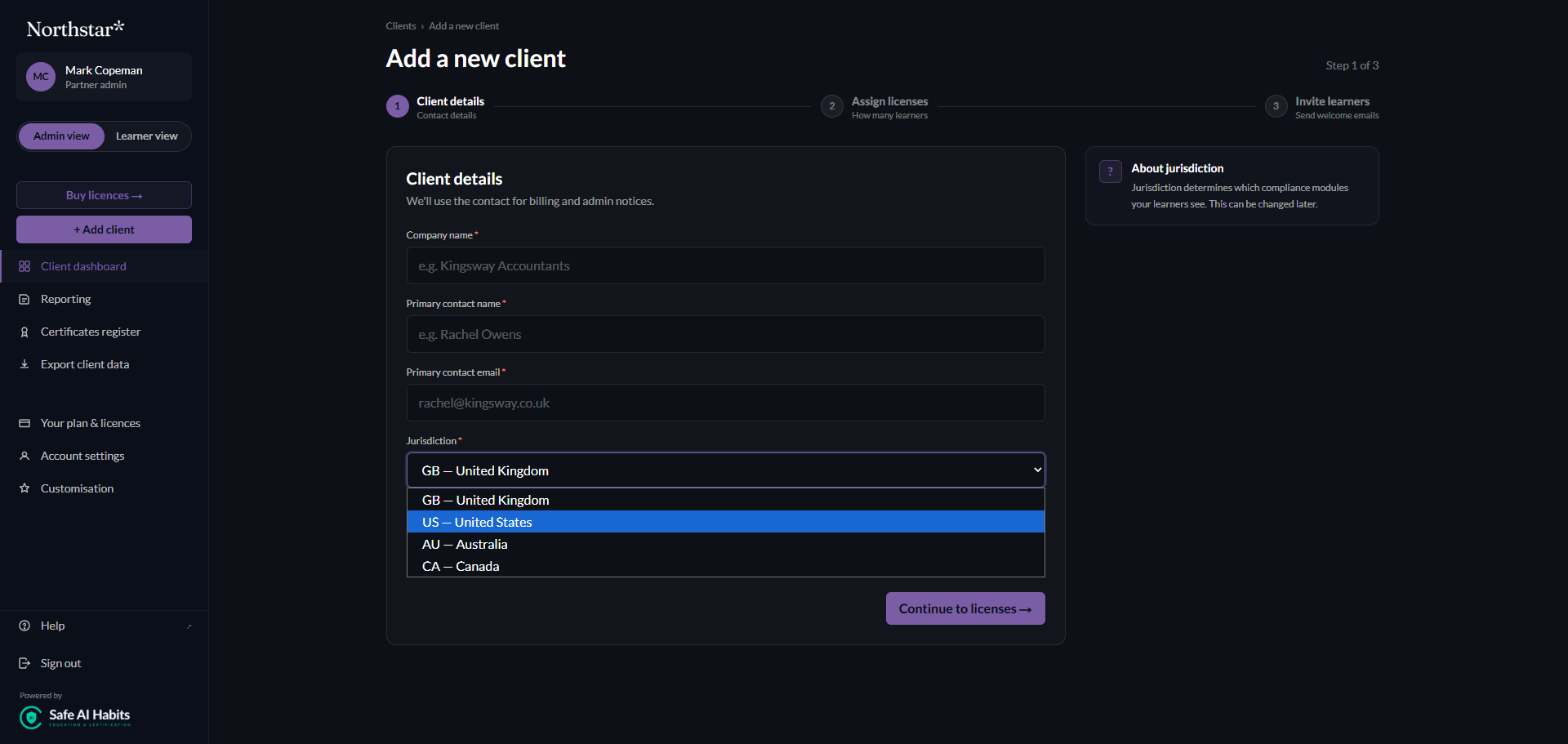
Task: Click the MC user avatar
Action: (41, 77)
